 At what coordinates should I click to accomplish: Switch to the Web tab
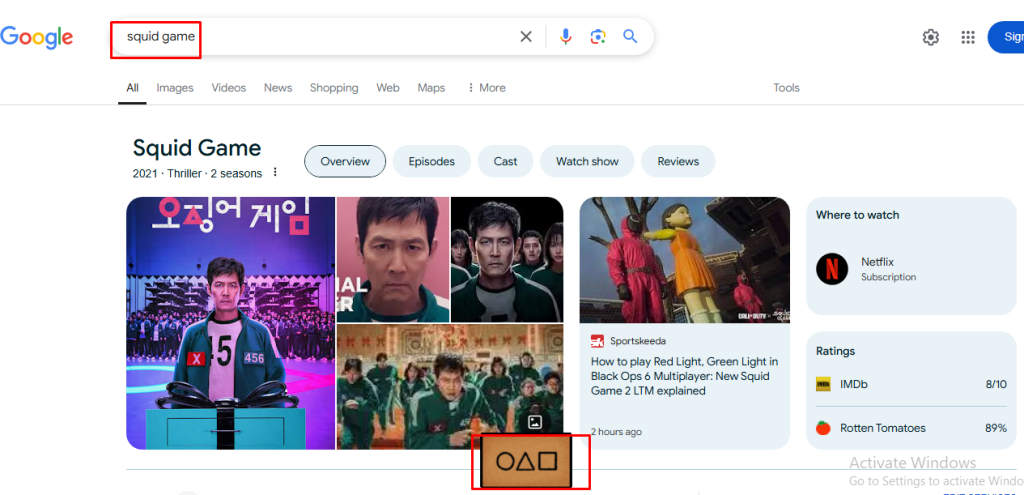click(388, 88)
